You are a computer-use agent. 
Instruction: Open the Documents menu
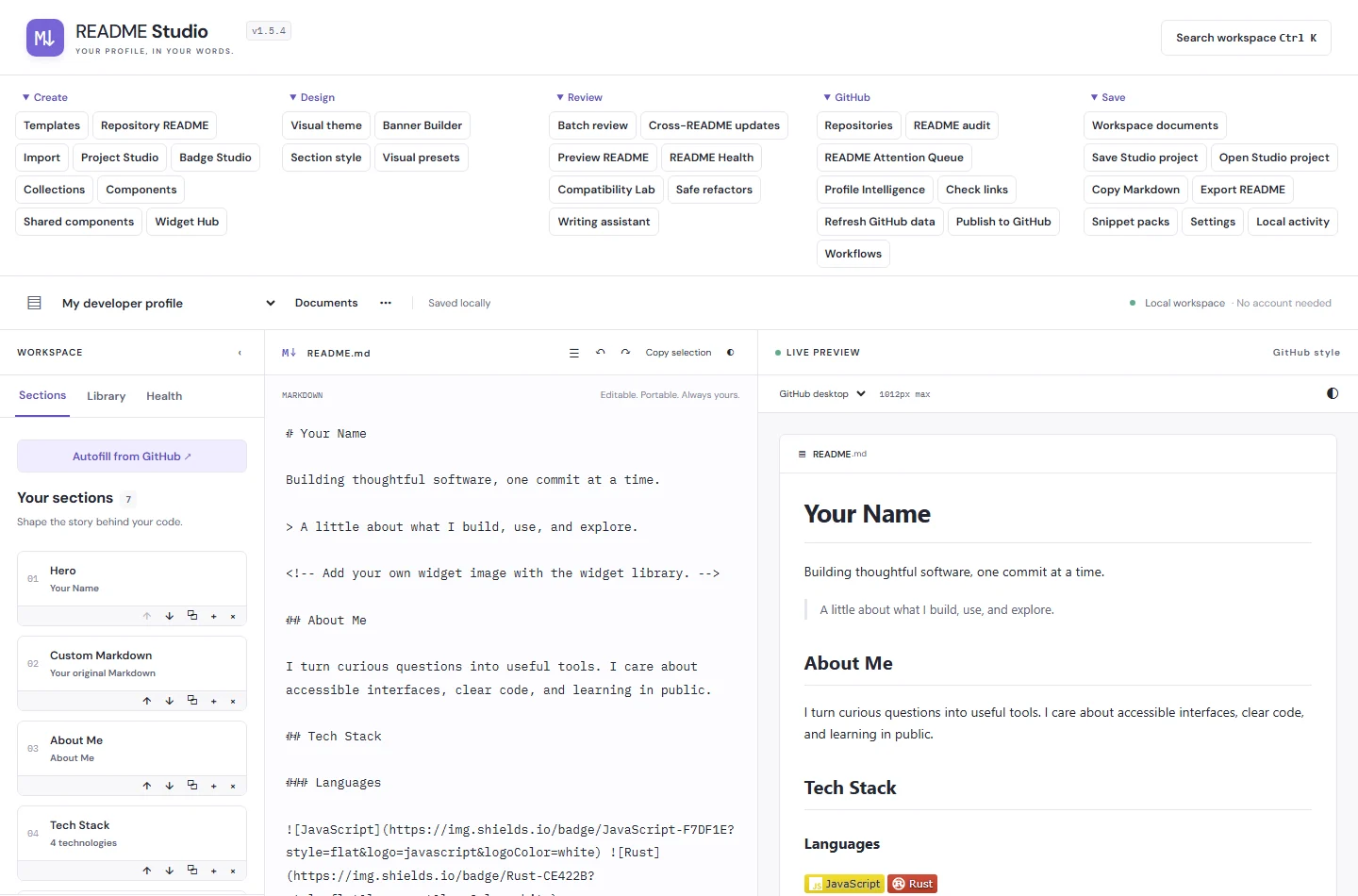coord(326,303)
